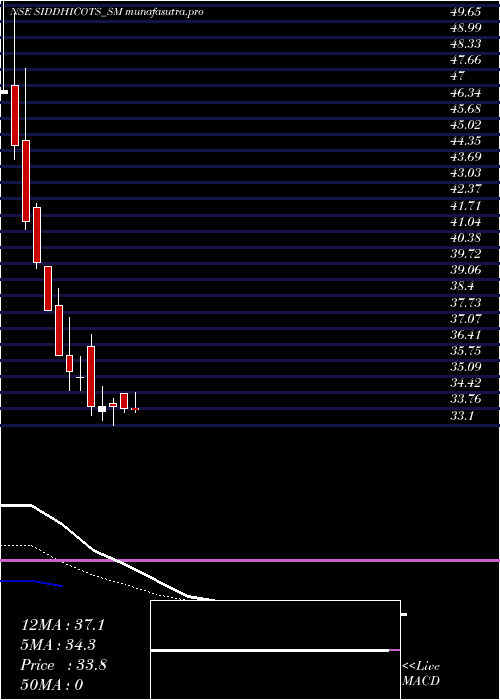Select the 37.07 axis value

tap(465, 319)
